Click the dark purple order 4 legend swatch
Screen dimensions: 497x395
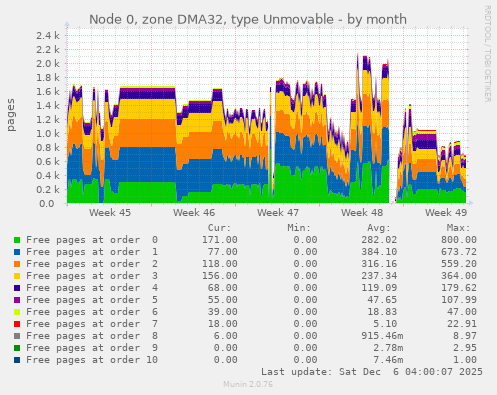pos(17,288)
